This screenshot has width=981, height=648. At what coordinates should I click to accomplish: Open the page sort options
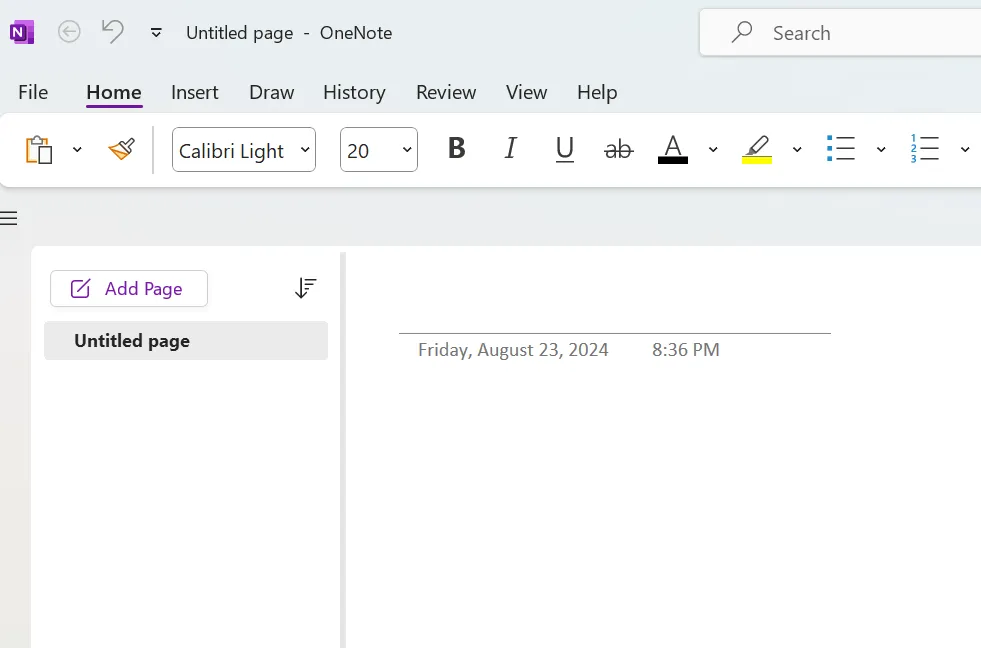305,288
